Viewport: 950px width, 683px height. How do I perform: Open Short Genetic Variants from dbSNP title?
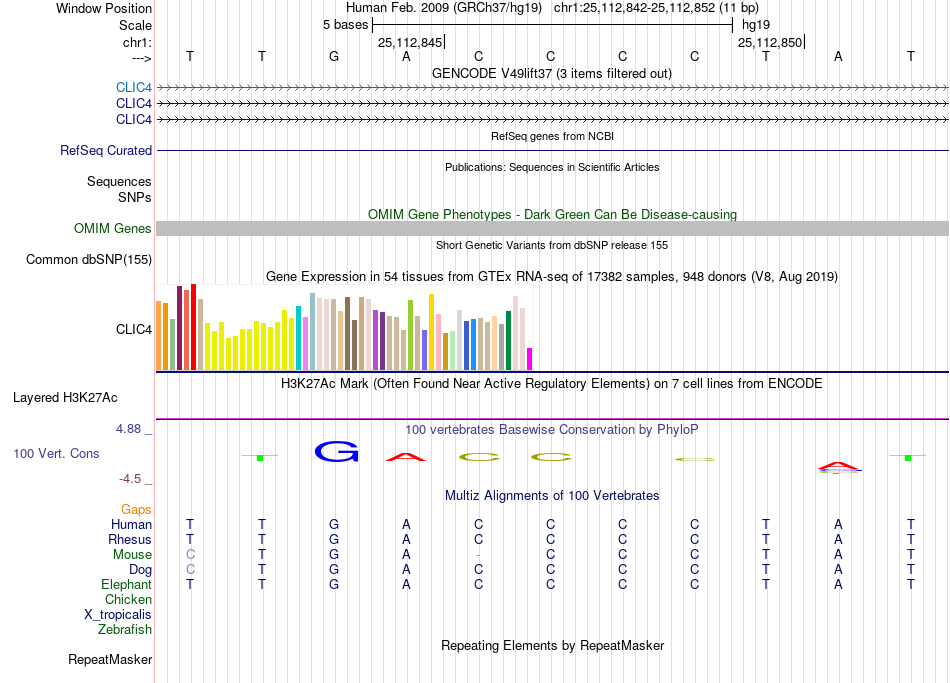[x=552, y=245]
